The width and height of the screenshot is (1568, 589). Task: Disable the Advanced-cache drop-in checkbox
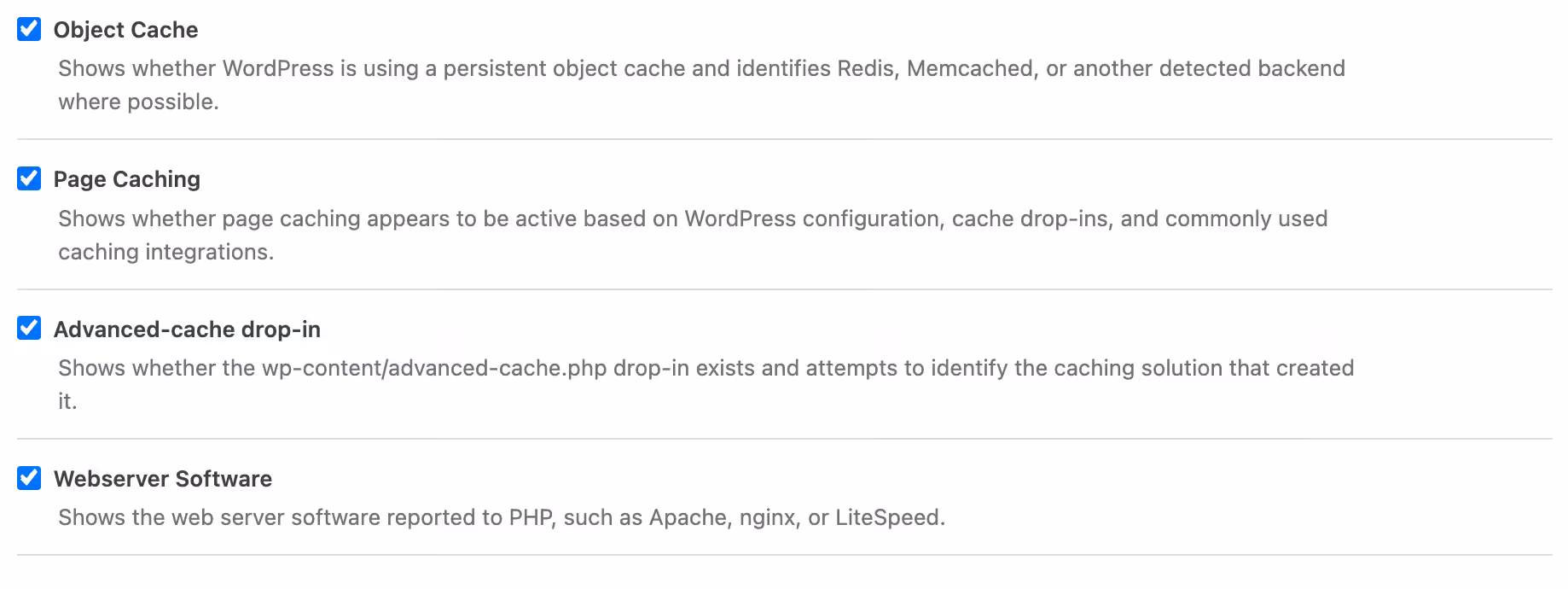(x=29, y=328)
